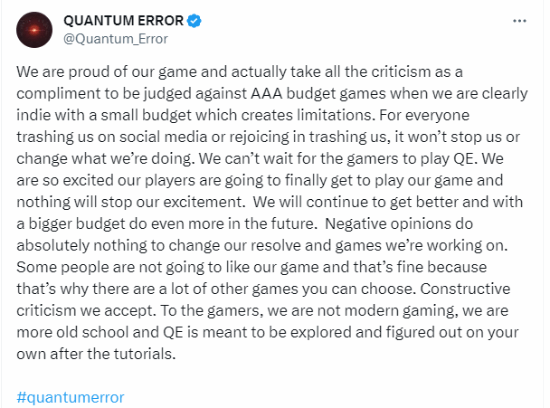Click the word 'Constructive' in the tweet

465,289
